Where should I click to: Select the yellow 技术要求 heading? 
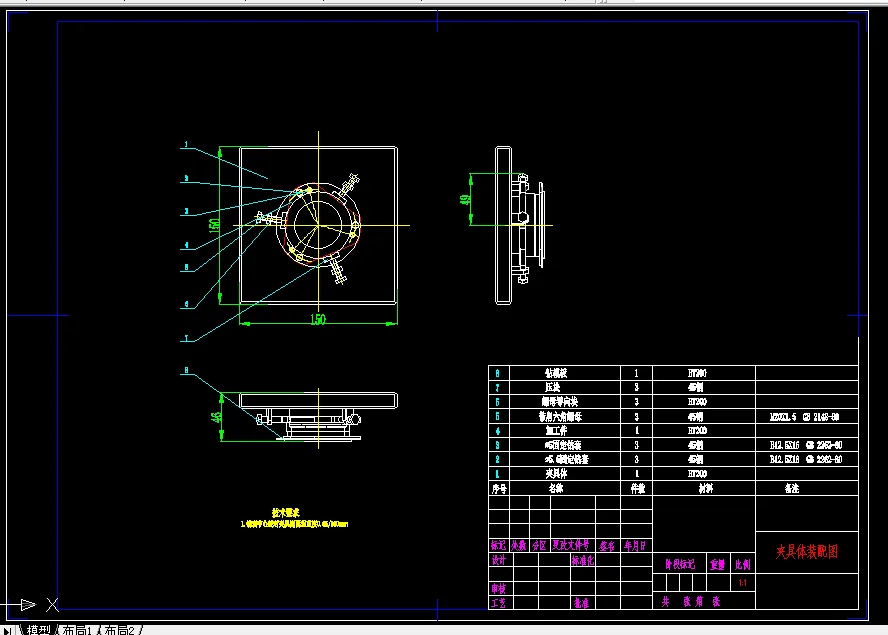pos(285,513)
